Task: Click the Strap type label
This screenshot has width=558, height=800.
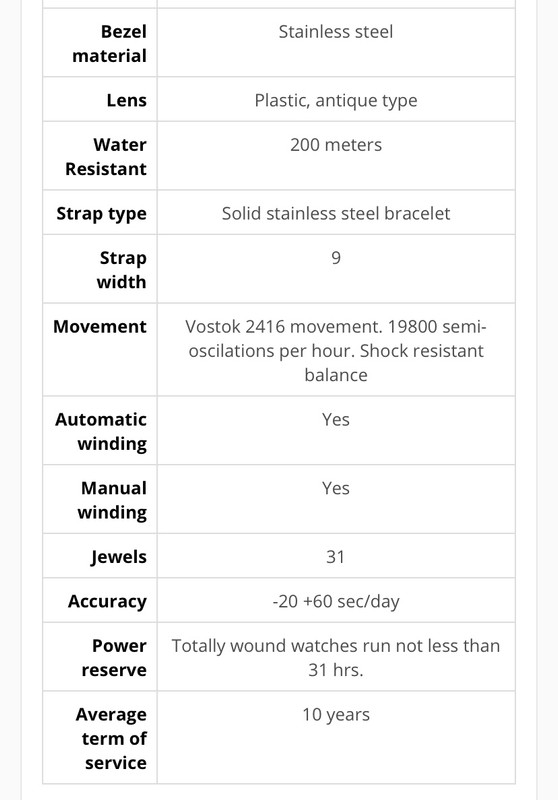Action: (102, 214)
